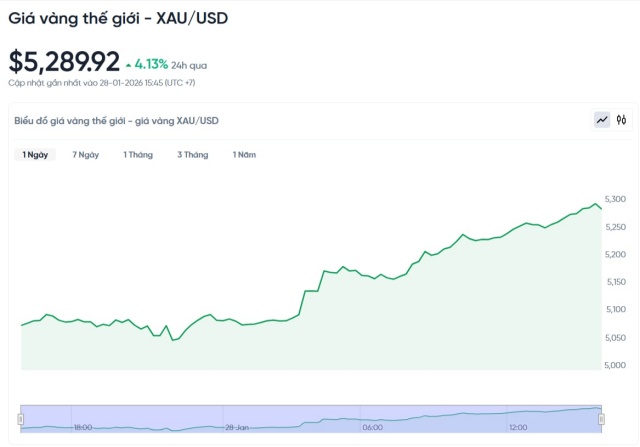The width and height of the screenshot is (640, 447).
Task: Click the 06:00 mark in range navigator
Action: pos(372,427)
